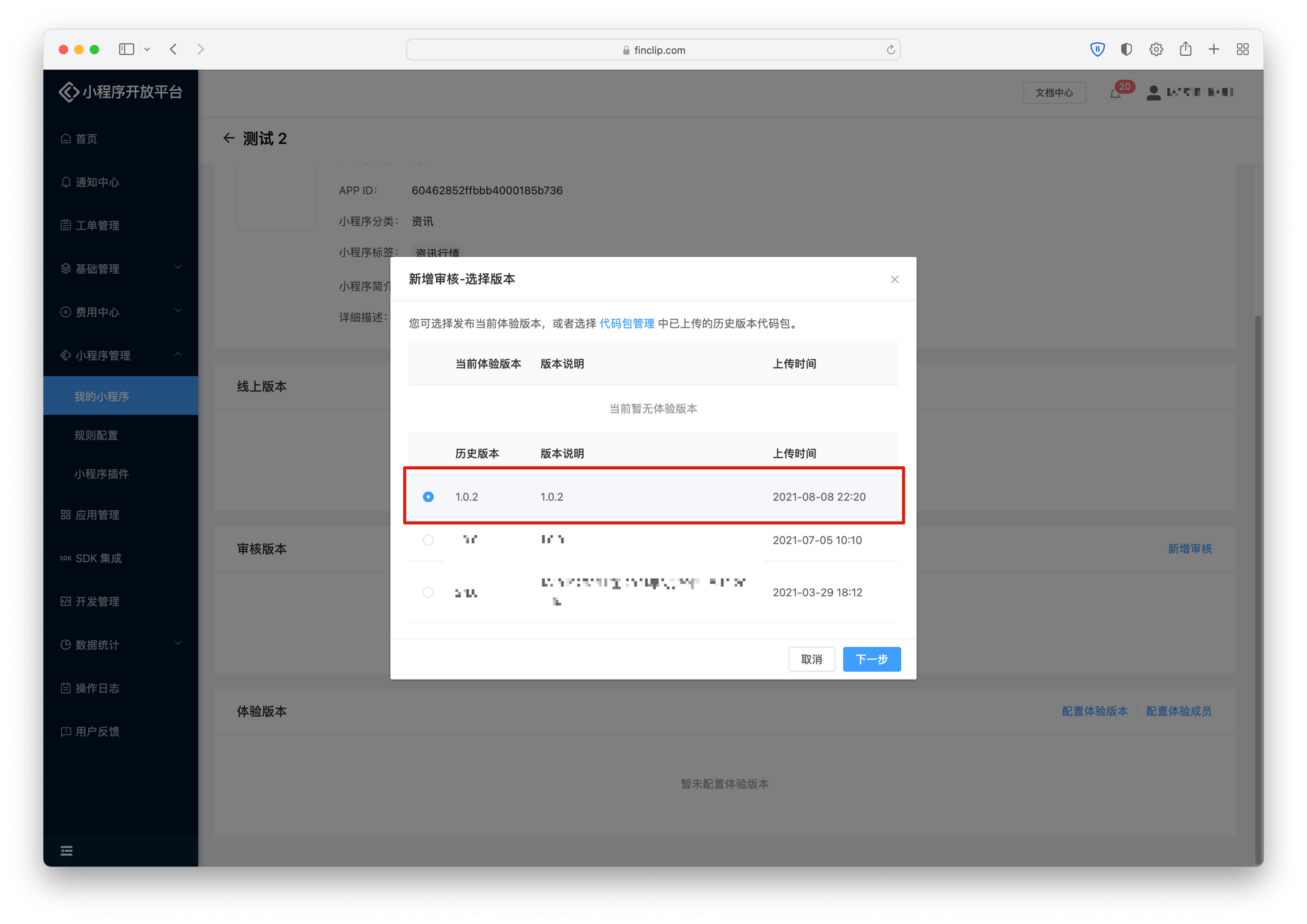The width and height of the screenshot is (1307, 924).
Task: Click the 下一步 button in dialog
Action: point(872,659)
